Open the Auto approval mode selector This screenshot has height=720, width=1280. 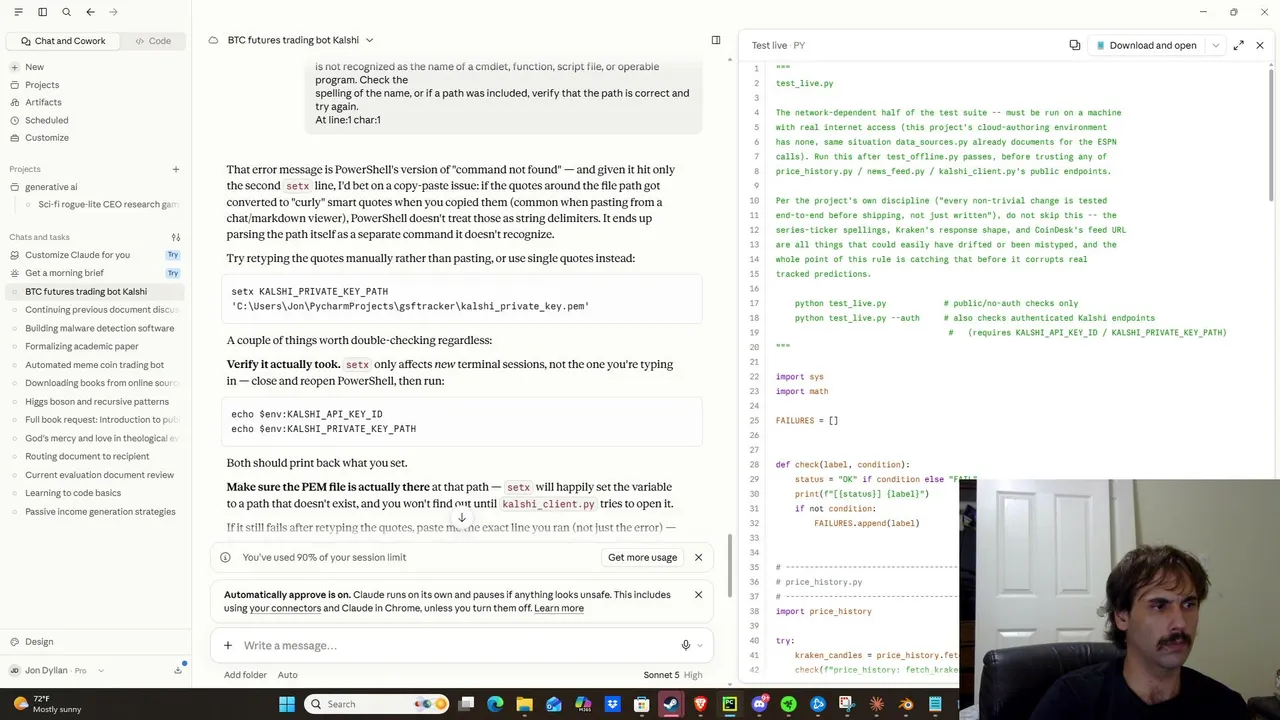pyautogui.click(x=287, y=675)
